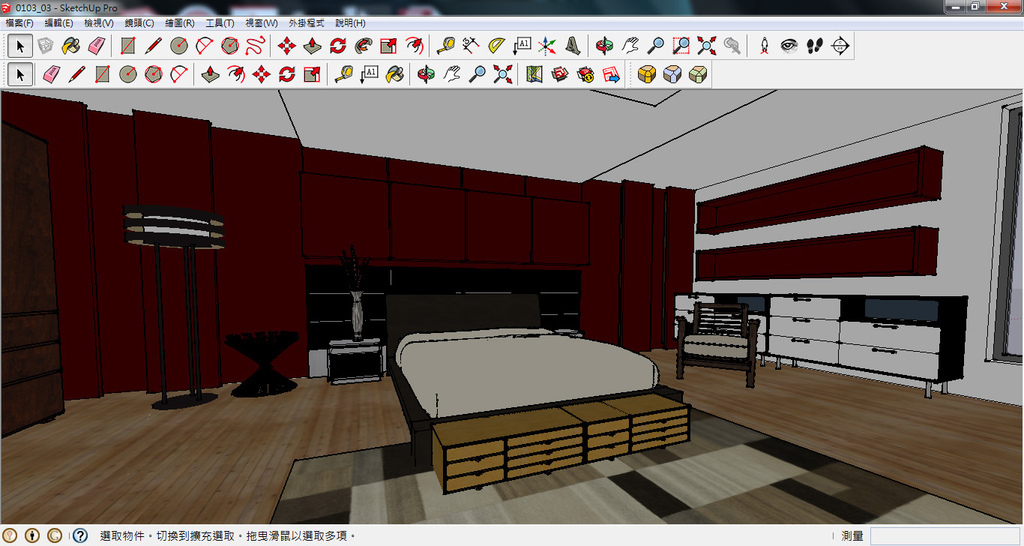The width and height of the screenshot is (1024, 546).
Task: Select the Protractor tool
Action: pyautogui.click(x=496, y=46)
